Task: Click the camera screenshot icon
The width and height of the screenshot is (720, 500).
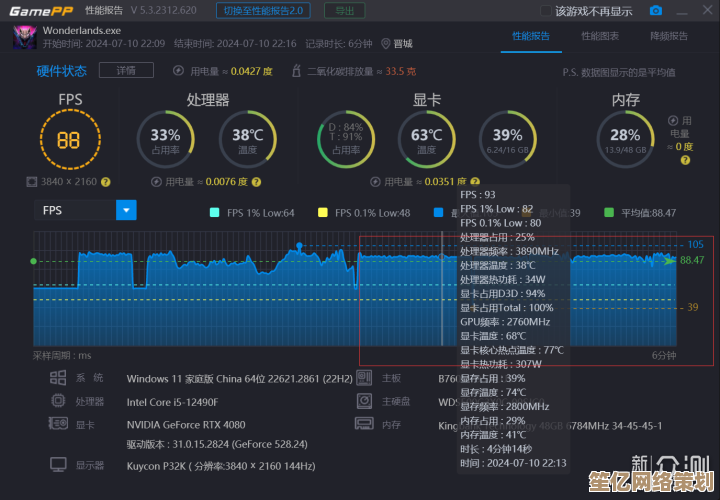Action: pyautogui.click(x=655, y=11)
